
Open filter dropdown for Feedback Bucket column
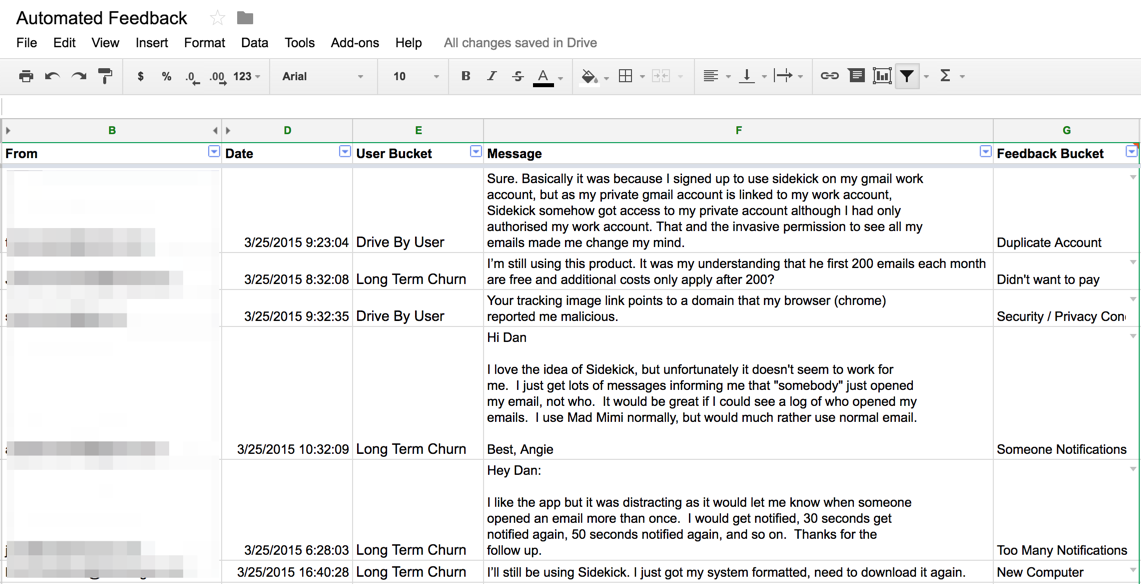coord(1132,151)
